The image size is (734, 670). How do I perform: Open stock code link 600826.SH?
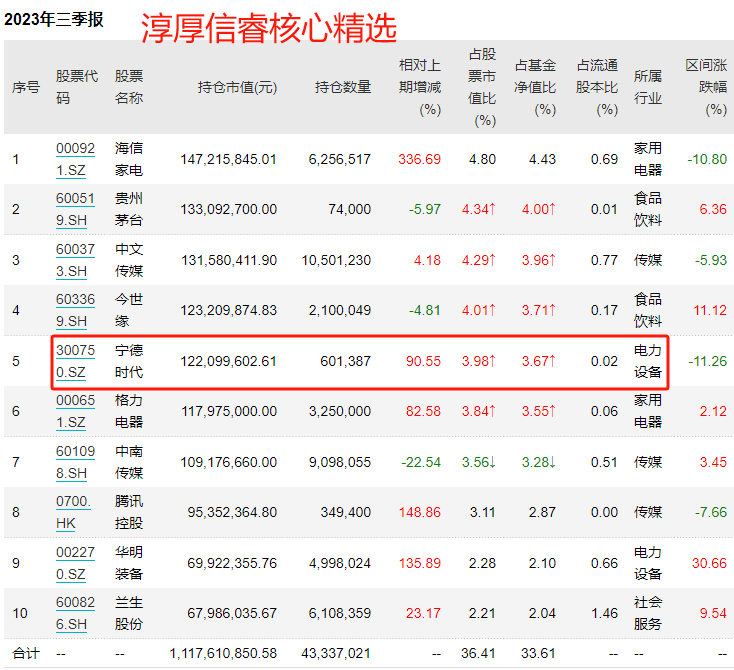(75, 613)
